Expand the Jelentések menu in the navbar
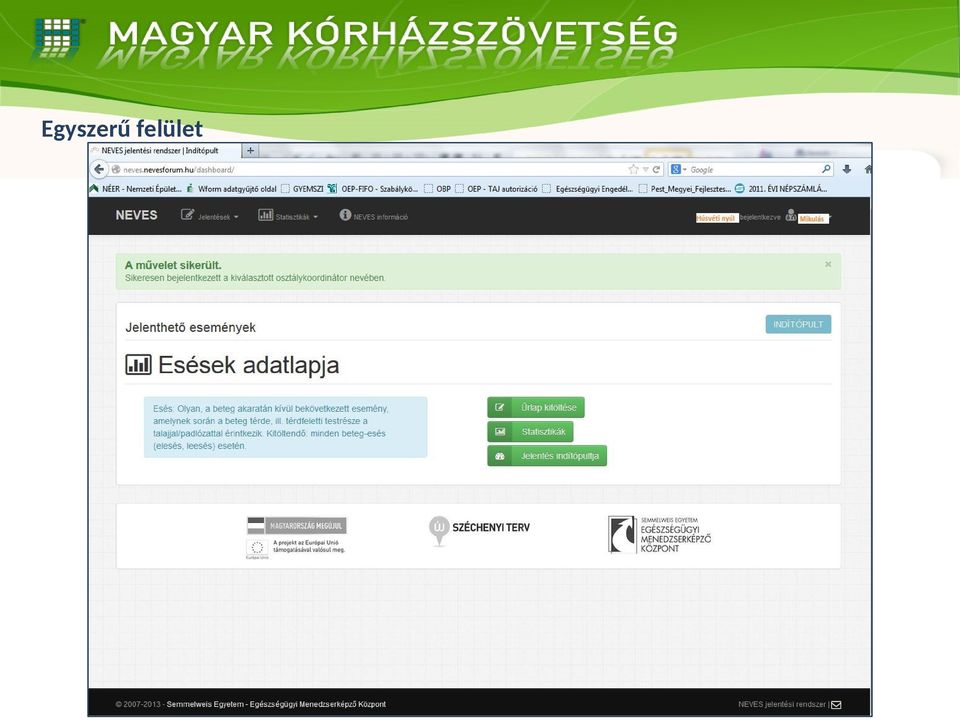Image resolution: width=960 pixels, height=720 pixels. (x=209, y=216)
